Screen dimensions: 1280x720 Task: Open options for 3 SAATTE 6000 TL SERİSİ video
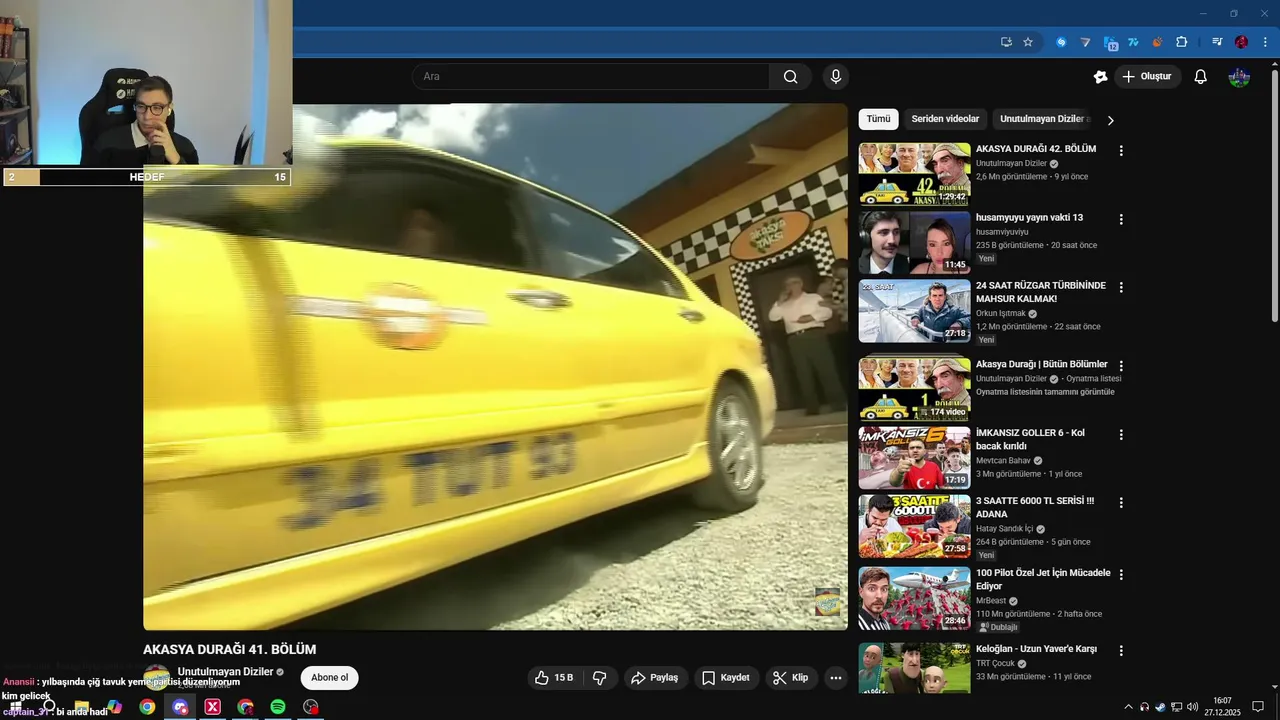tap(1121, 503)
